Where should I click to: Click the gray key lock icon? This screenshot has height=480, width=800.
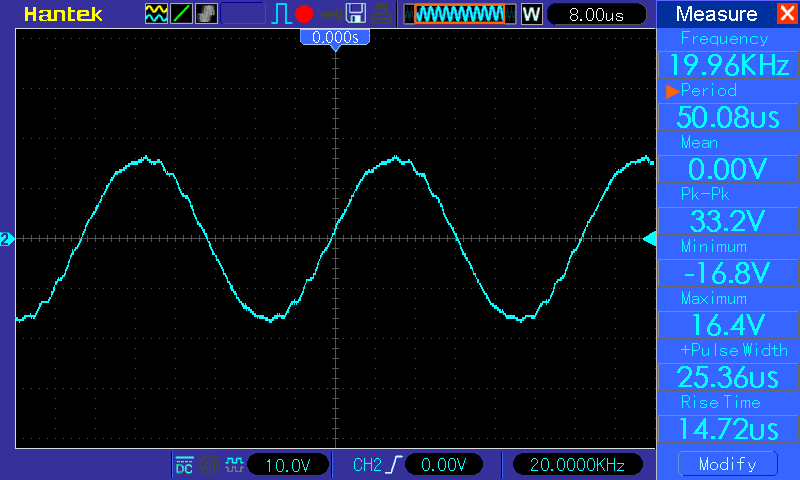pos(332,15)
